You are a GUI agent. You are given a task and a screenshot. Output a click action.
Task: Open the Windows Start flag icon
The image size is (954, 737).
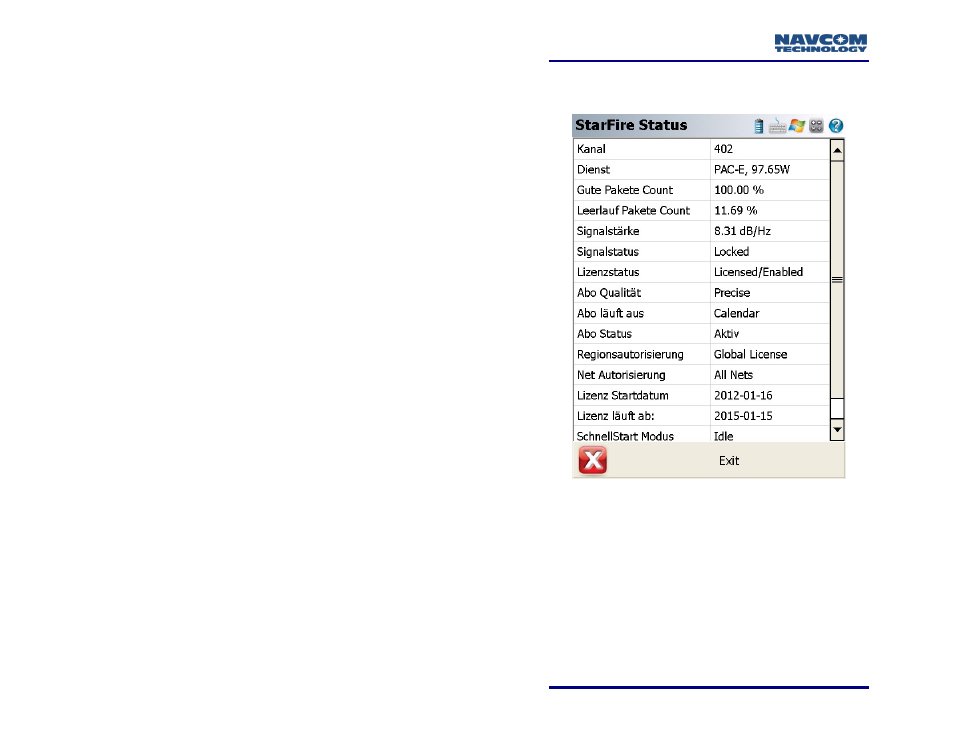[797, 126]
